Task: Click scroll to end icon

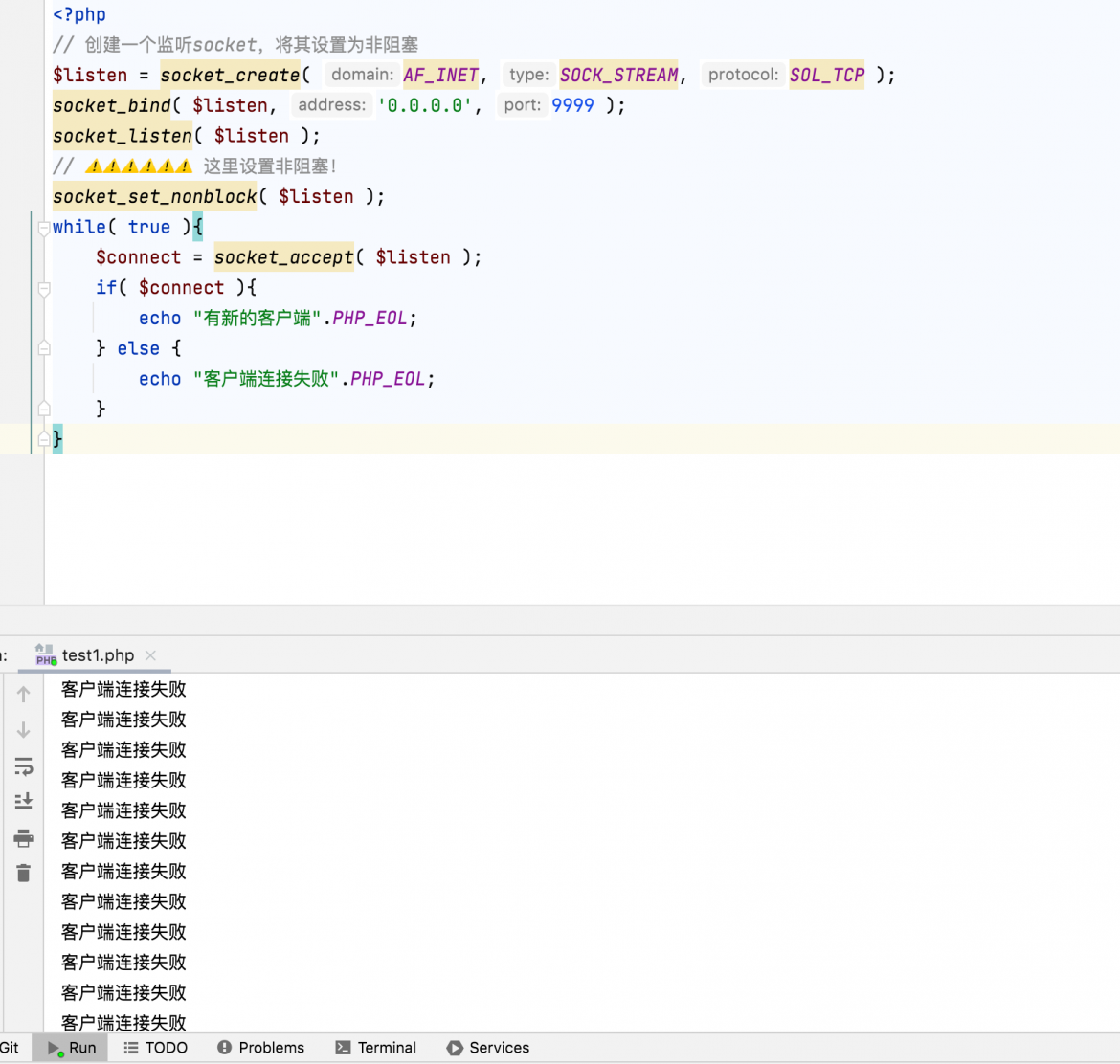Action: [24, 801]
